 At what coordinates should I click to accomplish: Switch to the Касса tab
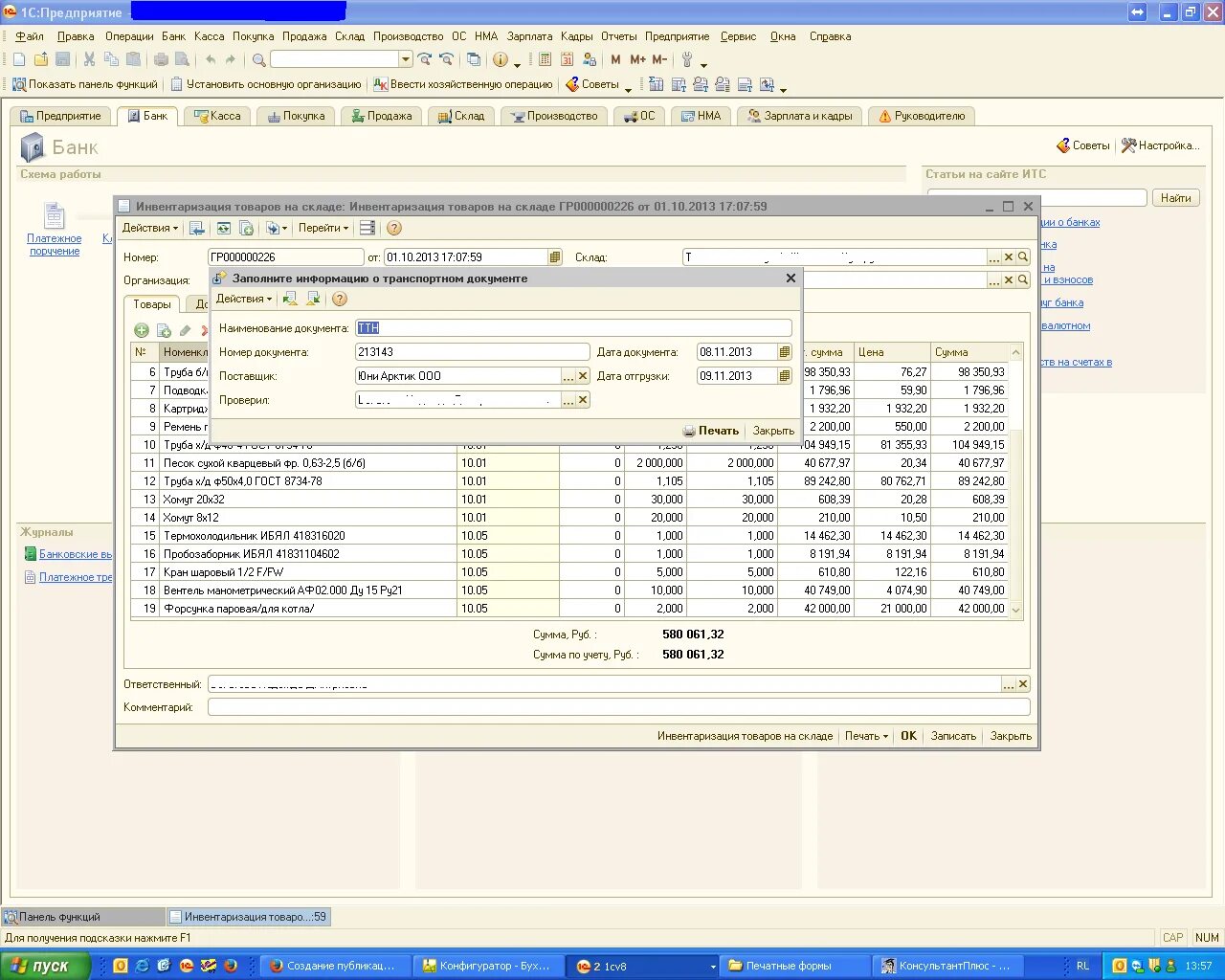coord(217,116)
